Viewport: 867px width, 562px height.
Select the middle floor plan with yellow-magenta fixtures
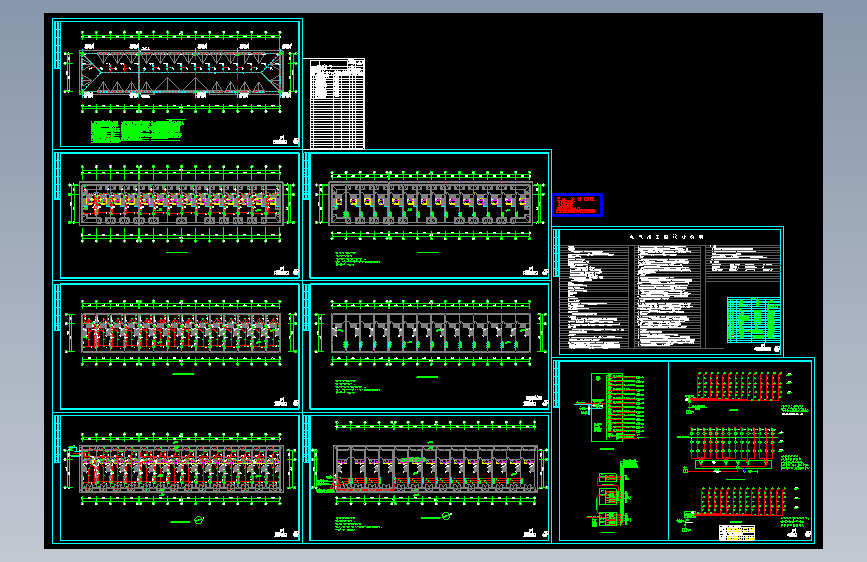(x=431, y=204)
